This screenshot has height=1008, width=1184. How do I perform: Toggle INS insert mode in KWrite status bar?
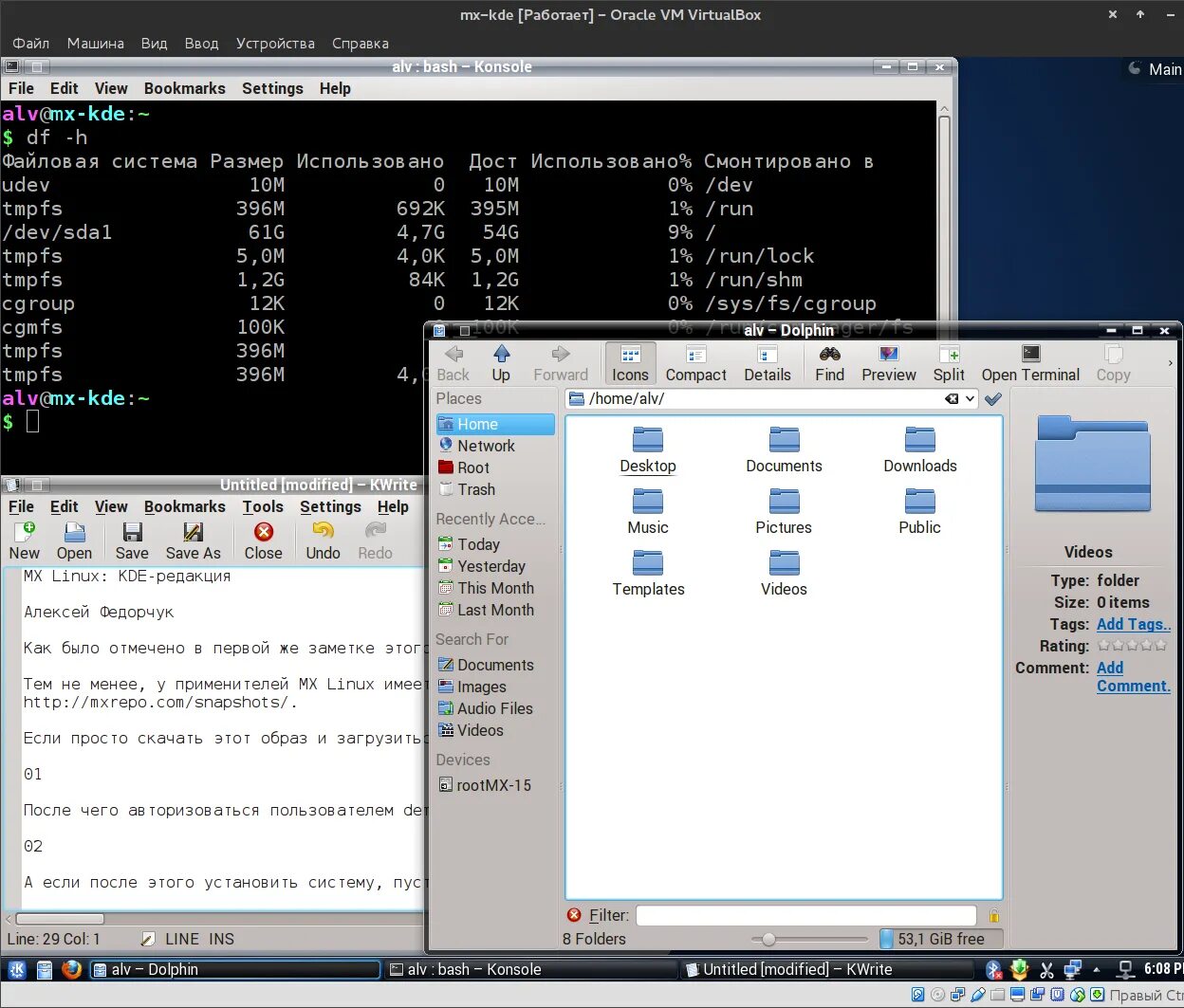coord(221,939)
